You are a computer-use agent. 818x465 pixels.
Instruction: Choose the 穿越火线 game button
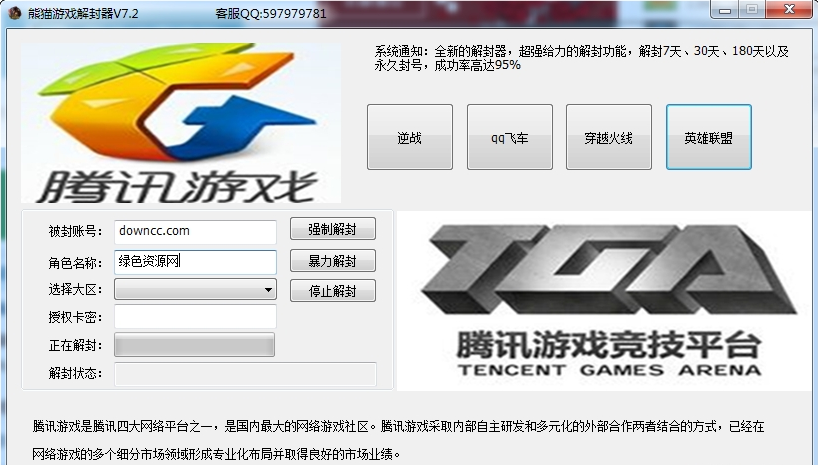[609, 137]
